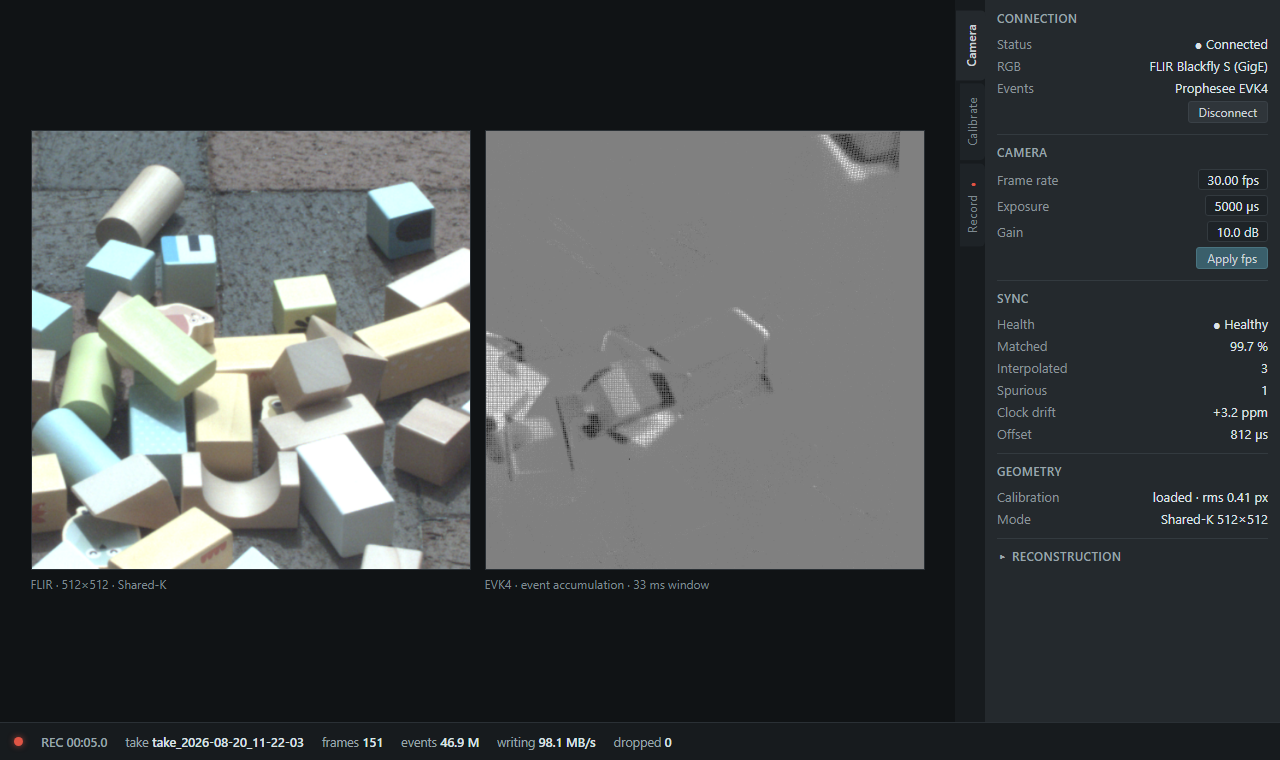The image size is (1280, 760).
Task: Click the dropped 0 counter
Action: [x=642, y=743]
